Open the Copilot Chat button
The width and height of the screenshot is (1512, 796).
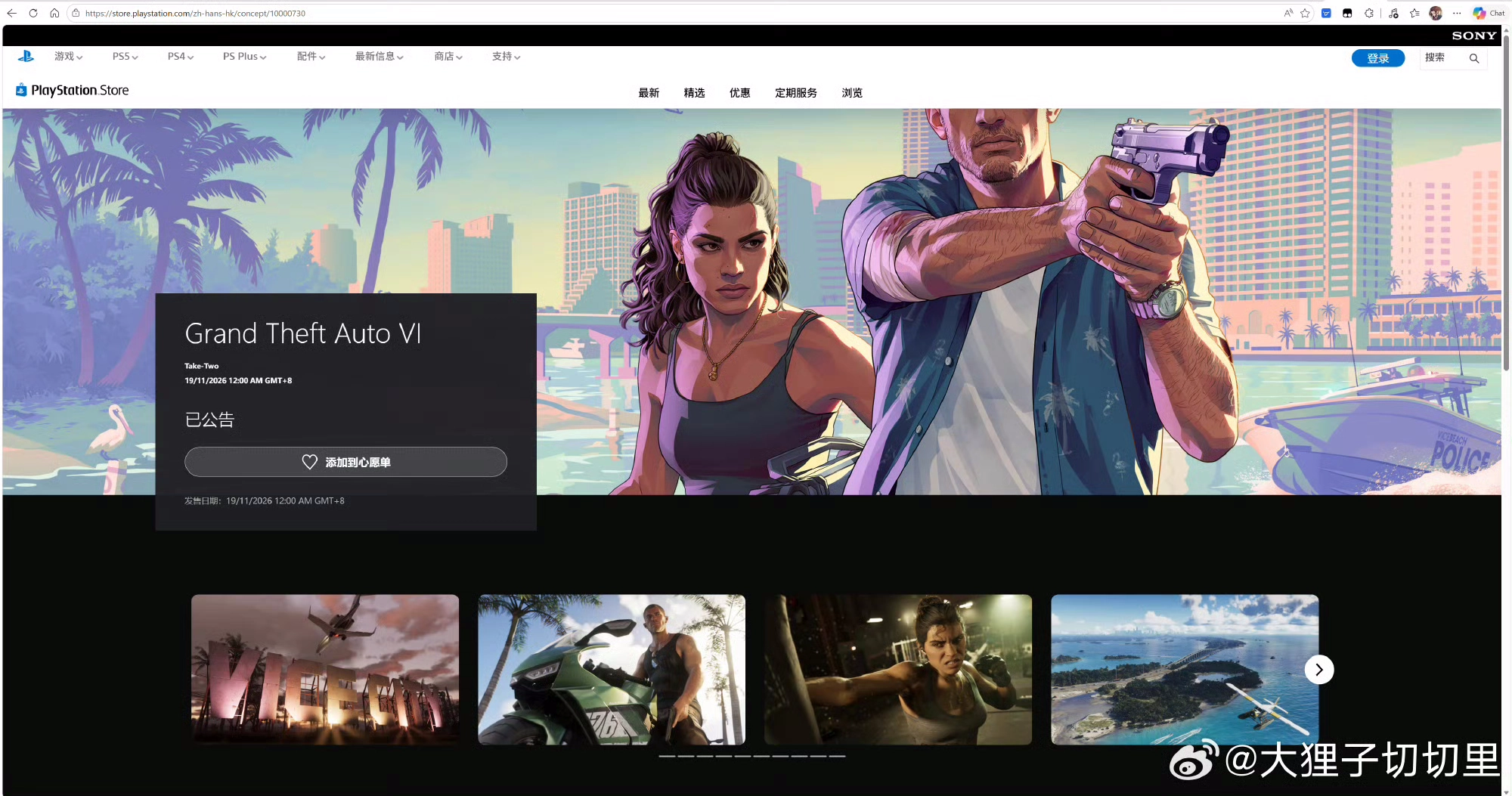click(1489, 13)
